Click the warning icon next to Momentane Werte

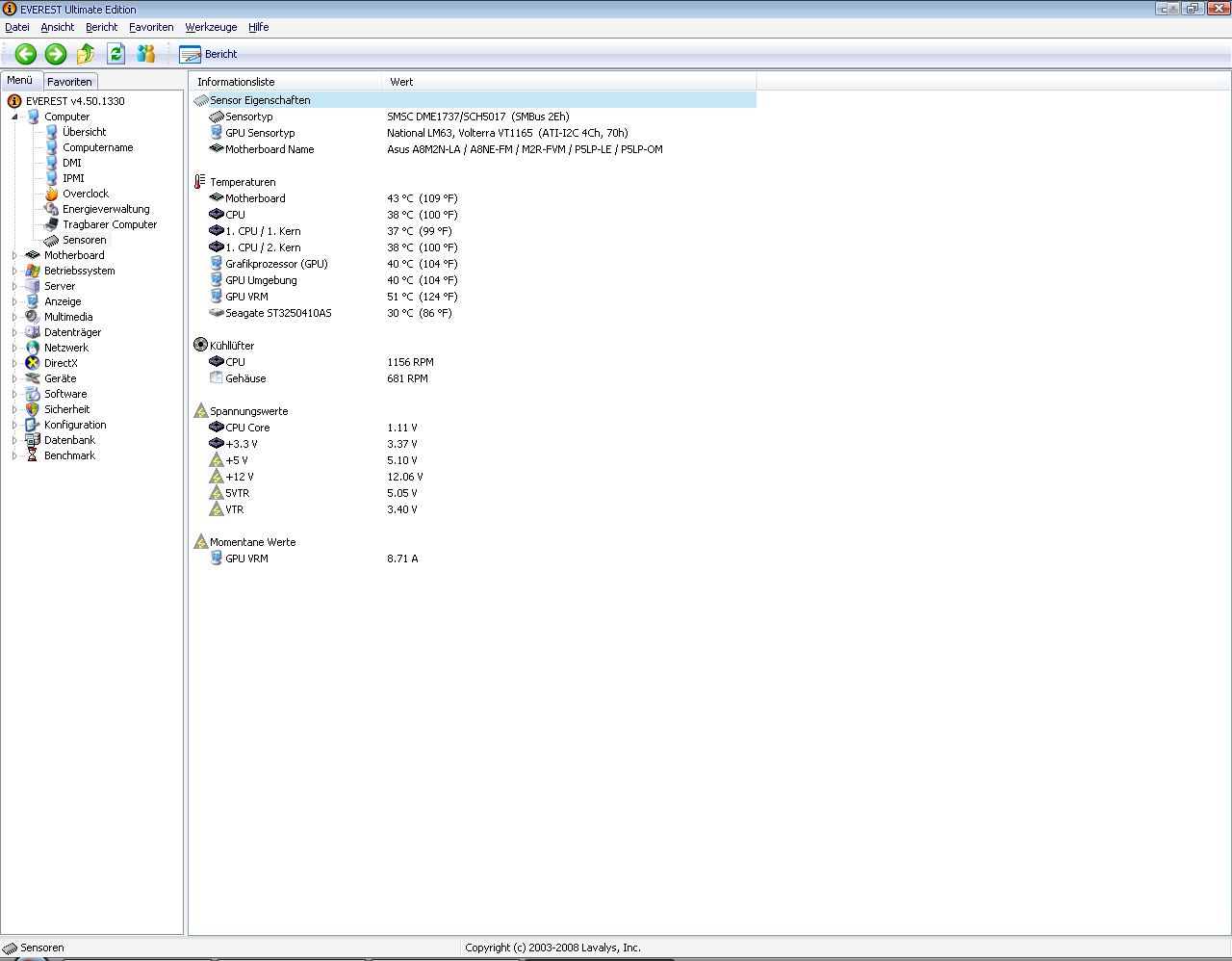pos(200,542)
